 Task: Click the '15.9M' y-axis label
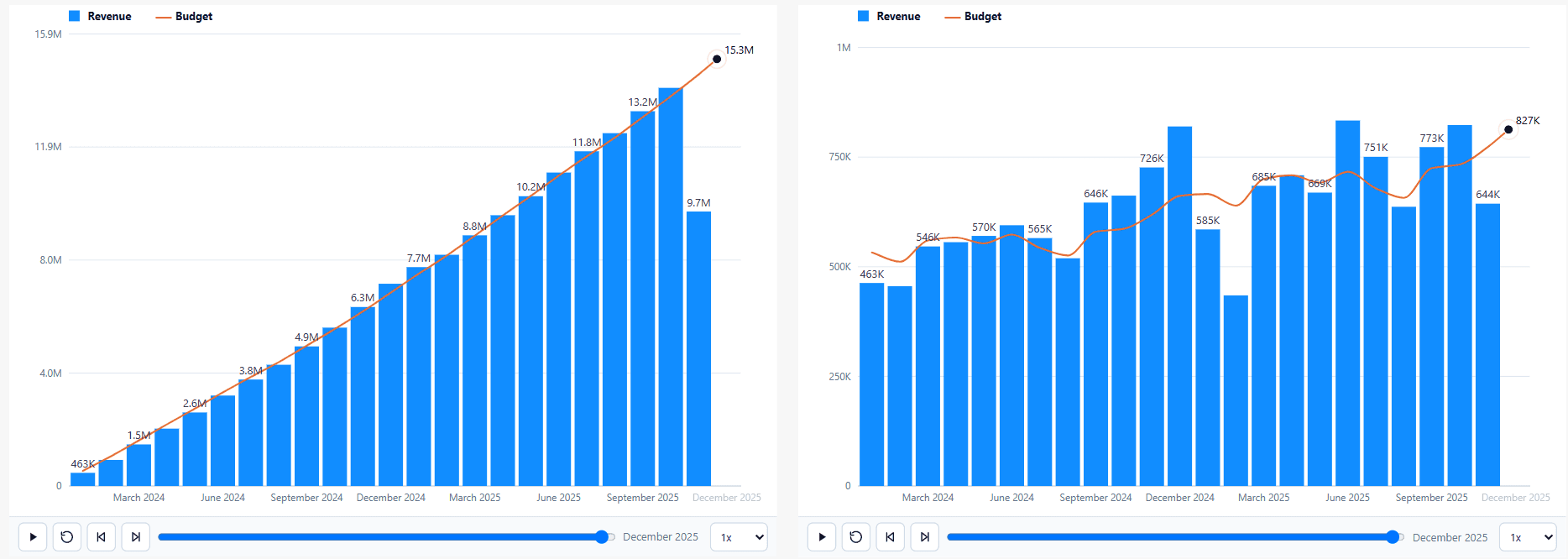pyautogui.click(x=48, y=34)
